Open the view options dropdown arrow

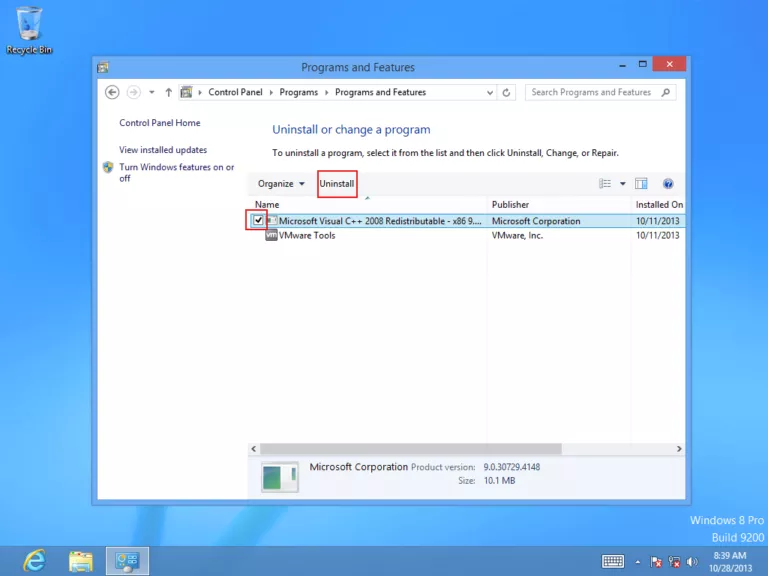pos(623,184)
